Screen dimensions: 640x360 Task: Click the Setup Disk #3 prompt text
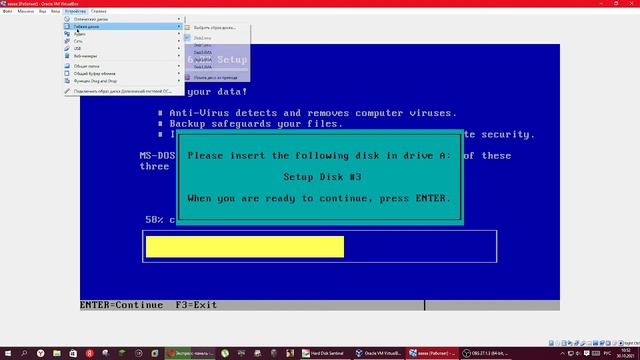322,177
